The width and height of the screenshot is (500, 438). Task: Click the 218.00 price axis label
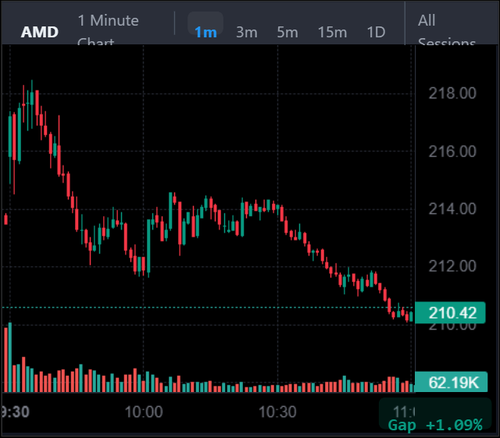[452, 93]
